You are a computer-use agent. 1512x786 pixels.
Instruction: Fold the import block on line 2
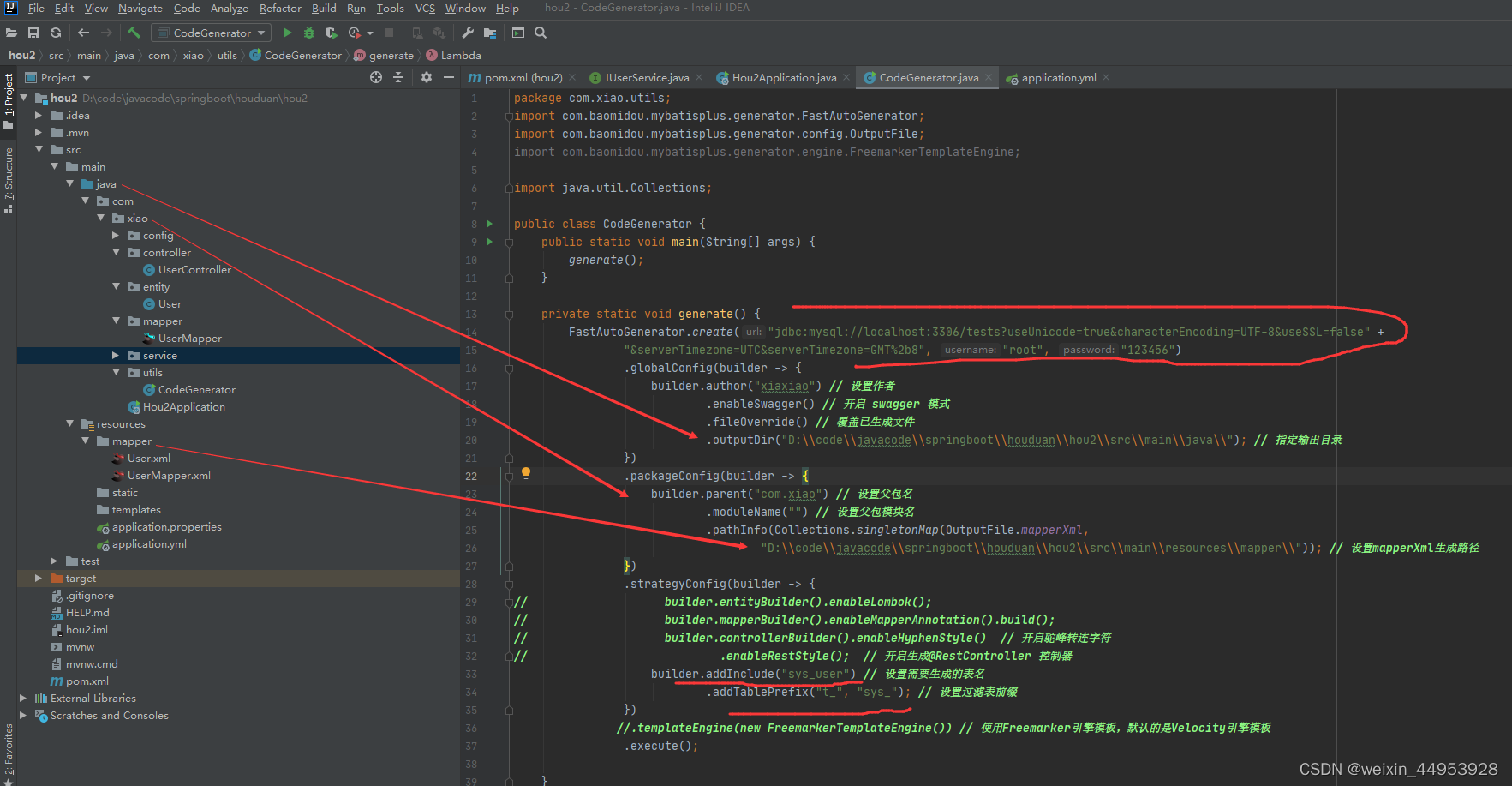tap(509, 117)
